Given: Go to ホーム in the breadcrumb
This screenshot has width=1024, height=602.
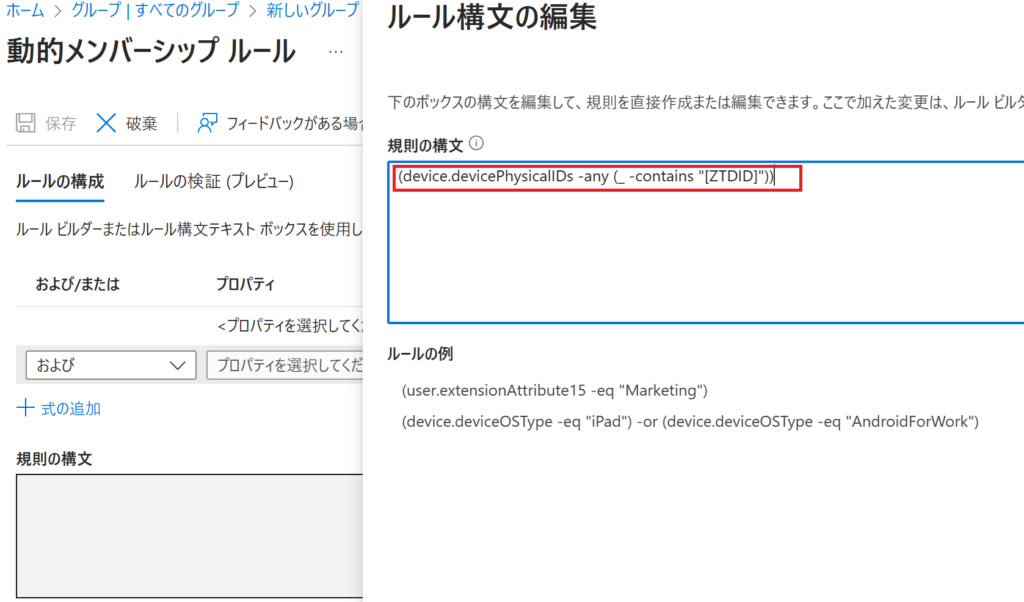Looking at the screenshot, I should click(x=25, y=12).
